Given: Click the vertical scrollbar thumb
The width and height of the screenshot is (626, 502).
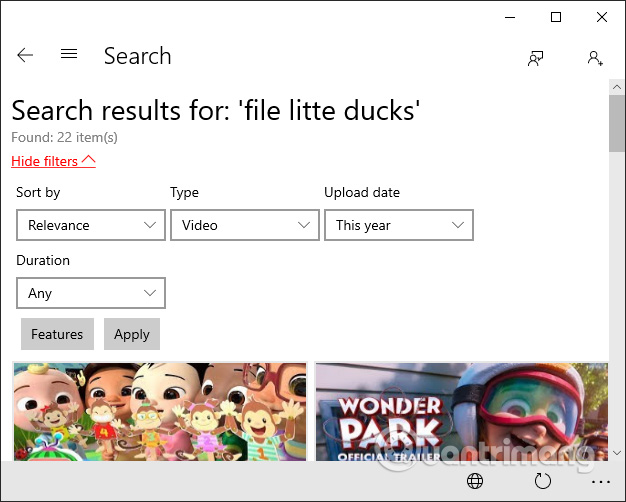Looking at the screenshot, I should coord(617,123).
